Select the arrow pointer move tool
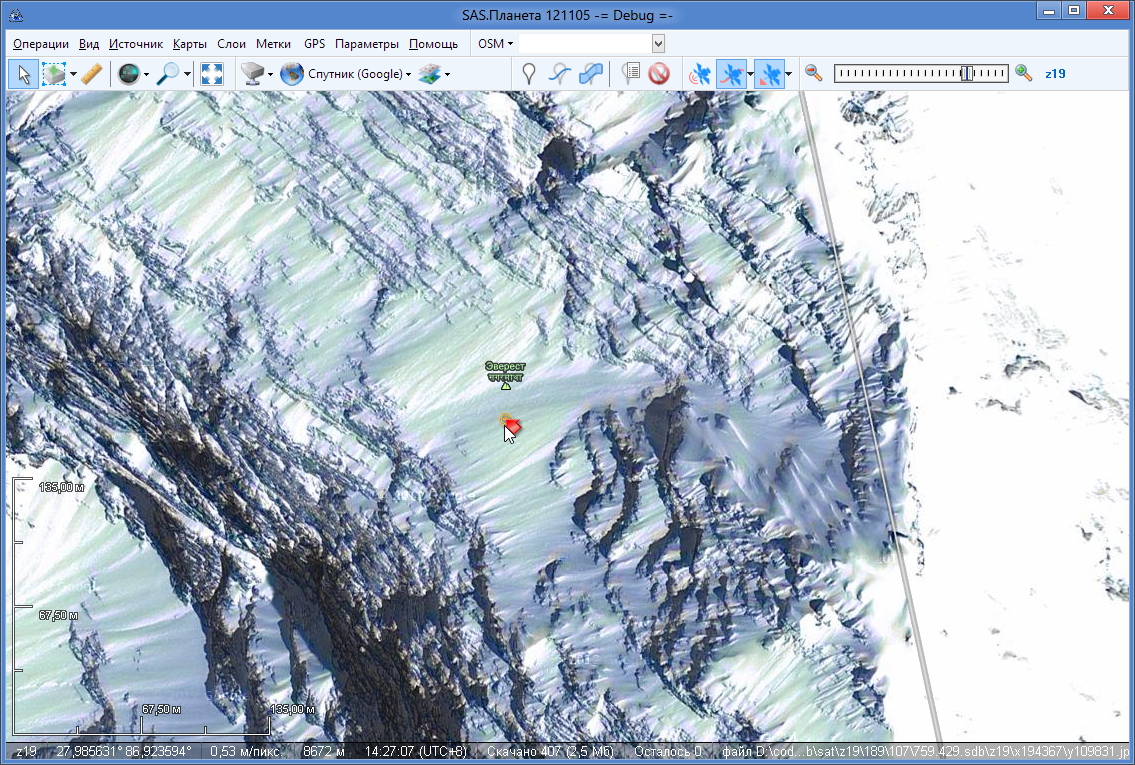Viewport: 1135px width, 765px height. coord(24,73)
